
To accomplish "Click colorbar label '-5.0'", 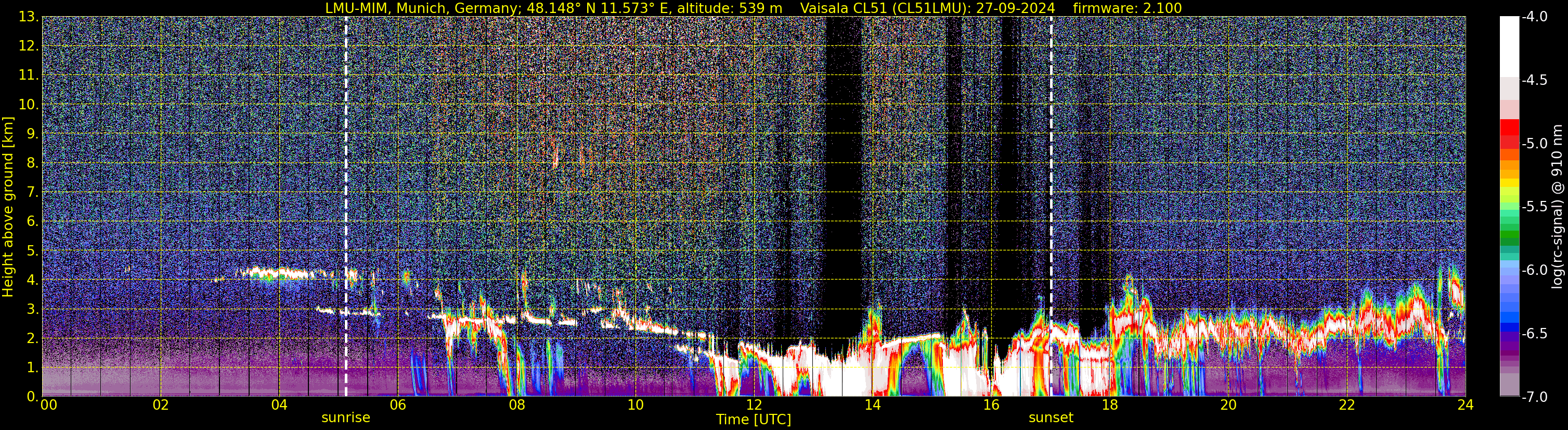I will click(1534, 143).
